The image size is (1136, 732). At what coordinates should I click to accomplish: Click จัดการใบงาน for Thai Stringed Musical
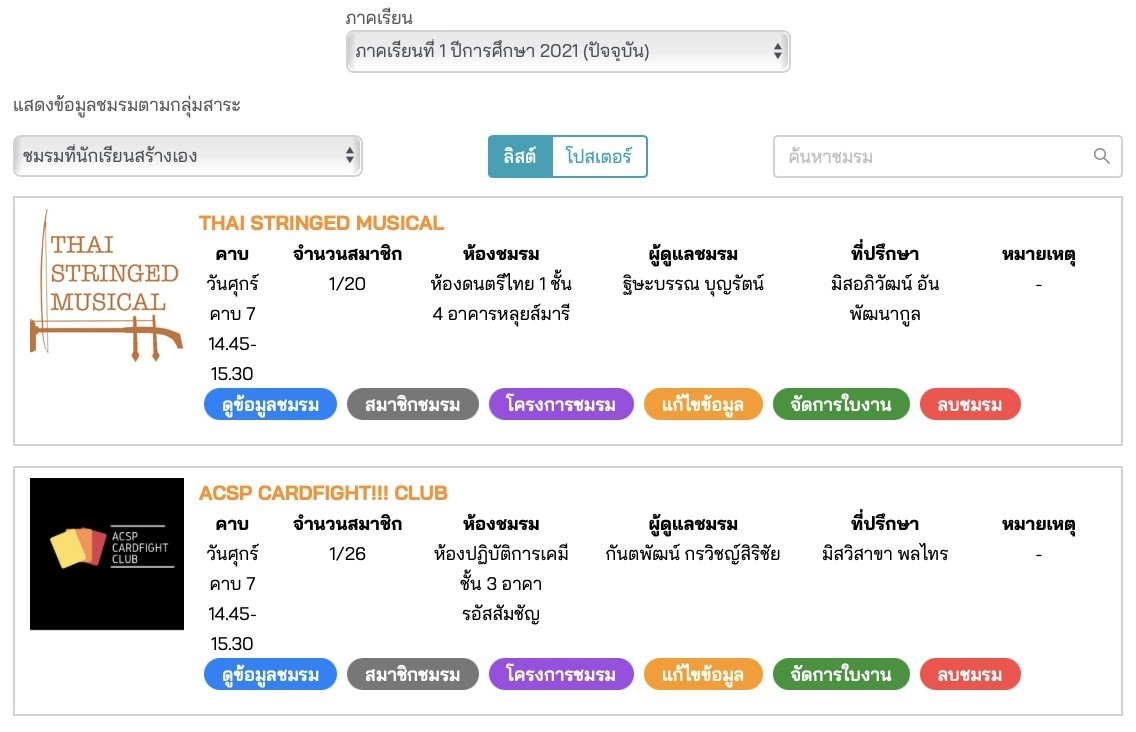tap(841, 405)
